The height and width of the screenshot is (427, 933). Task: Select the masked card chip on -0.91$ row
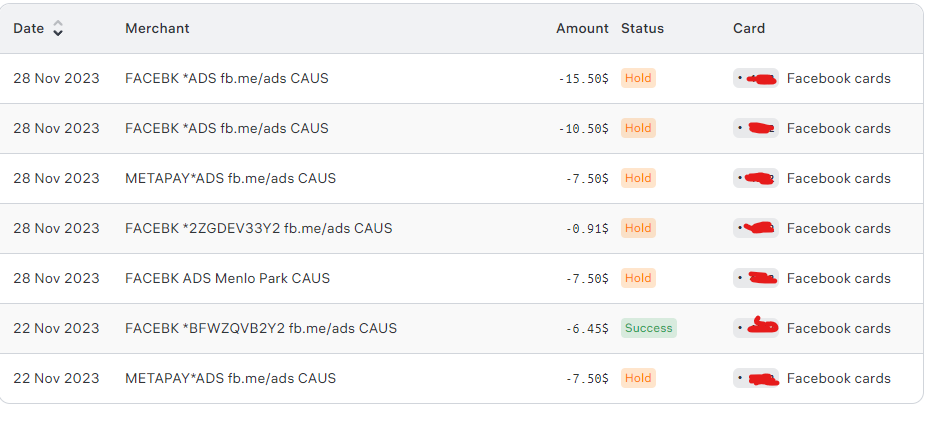coord(756,228)
